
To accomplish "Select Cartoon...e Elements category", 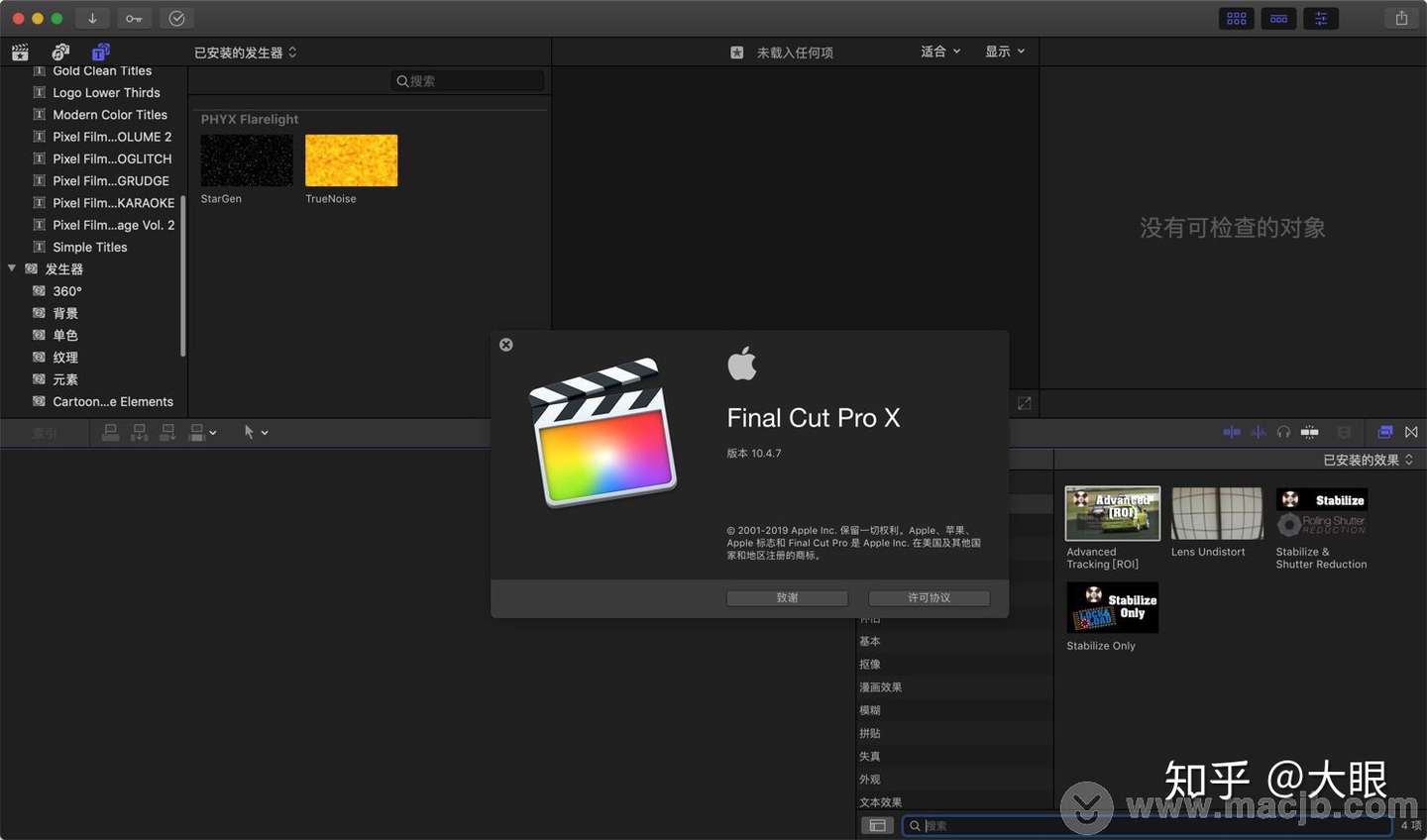I will coord(113,401).
